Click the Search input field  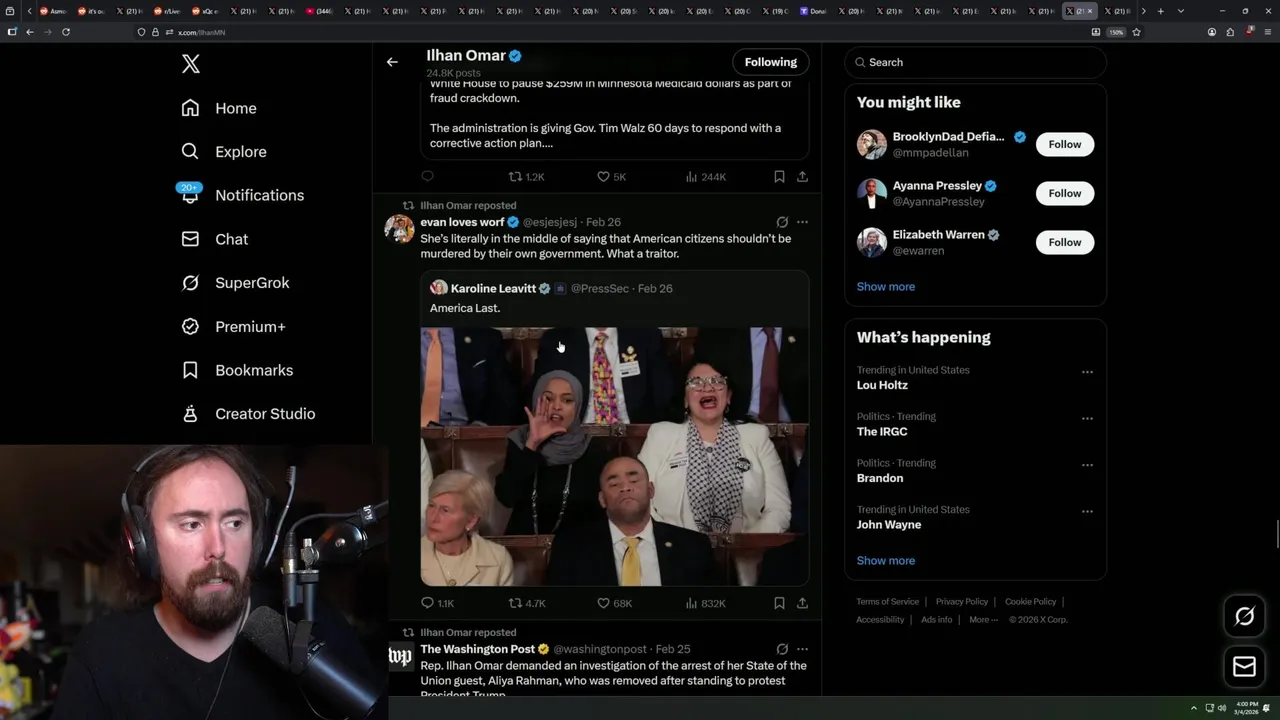(975, 62)
